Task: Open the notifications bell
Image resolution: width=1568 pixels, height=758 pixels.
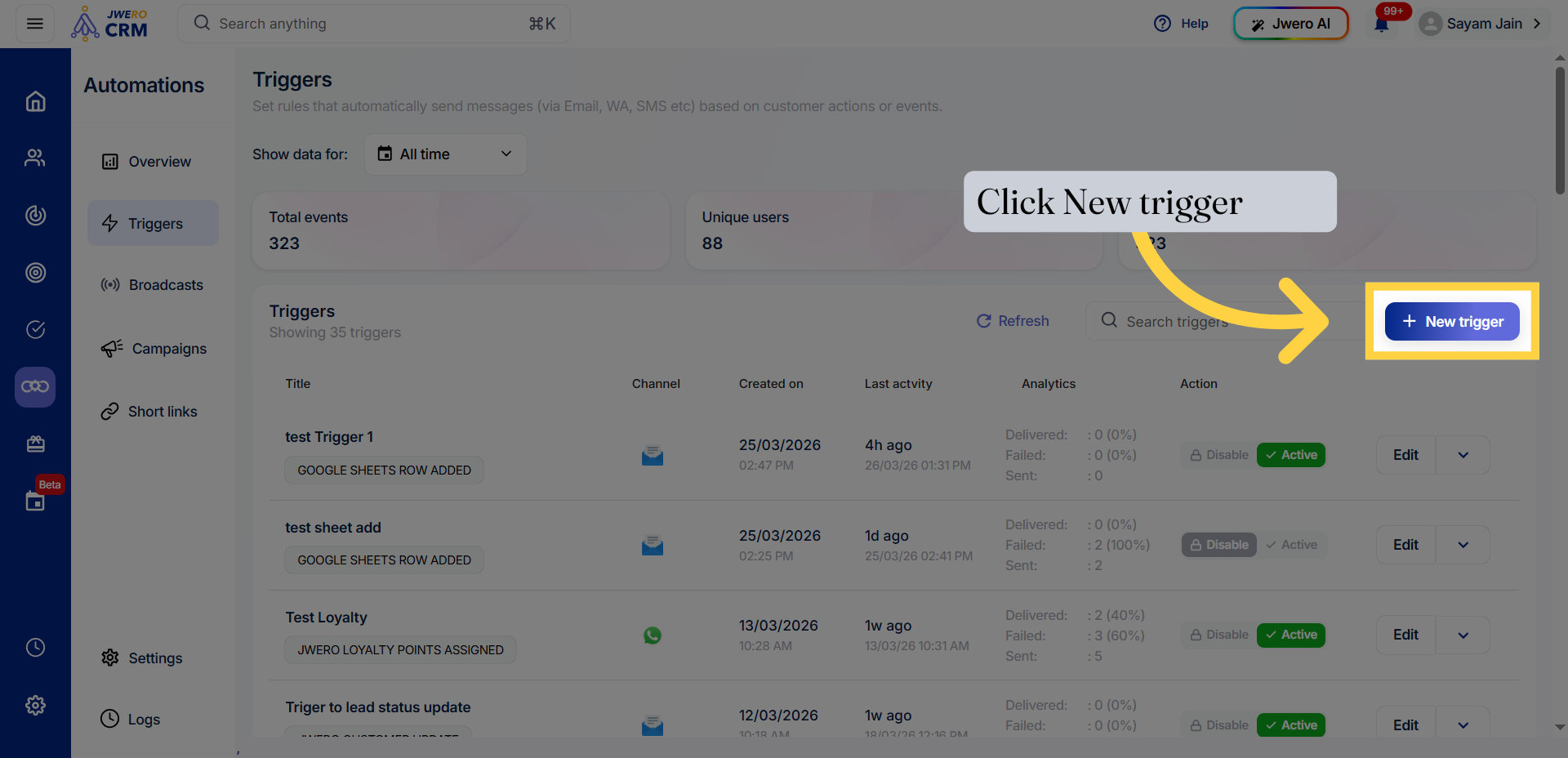Action: (x=1382, y=25)
